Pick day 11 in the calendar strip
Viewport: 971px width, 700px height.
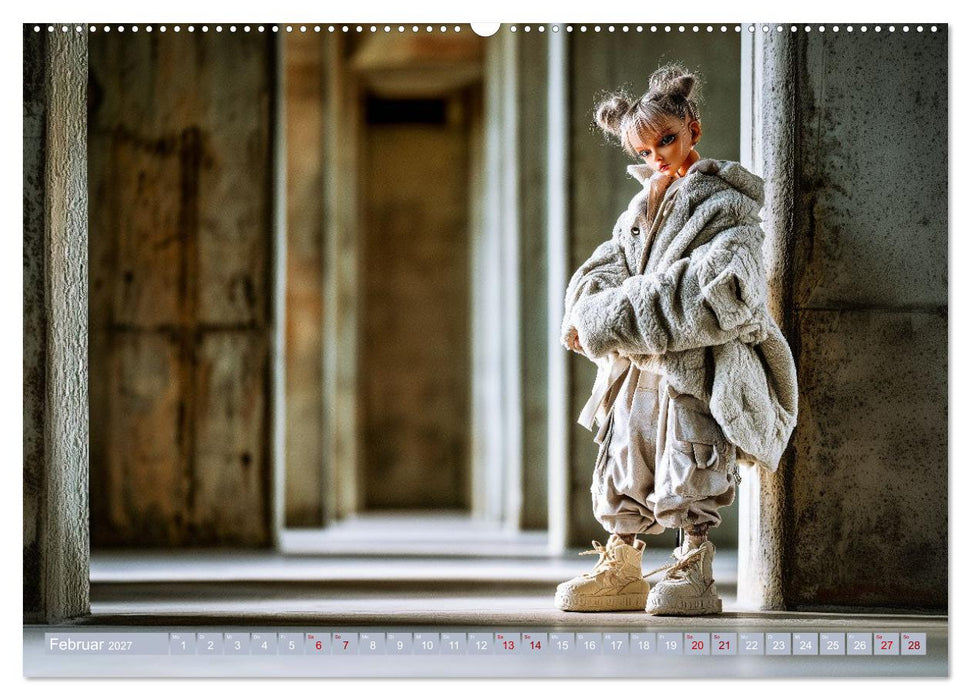pyautogui.click(x=453, y=644)
